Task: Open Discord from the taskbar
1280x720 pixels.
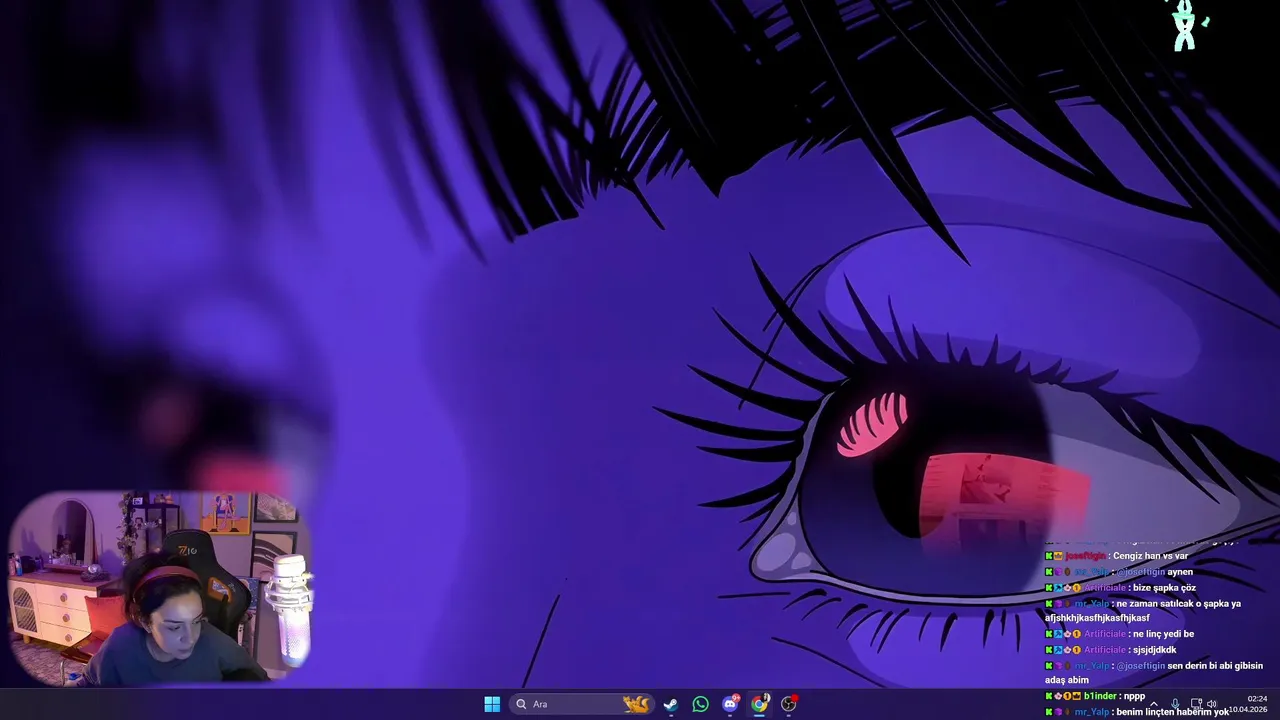Action: (x=730, y=704)
